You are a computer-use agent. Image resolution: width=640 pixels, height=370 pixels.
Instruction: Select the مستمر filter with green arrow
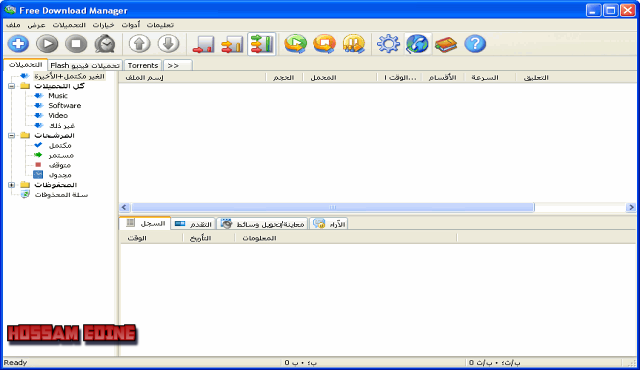(x=61, y=155)
